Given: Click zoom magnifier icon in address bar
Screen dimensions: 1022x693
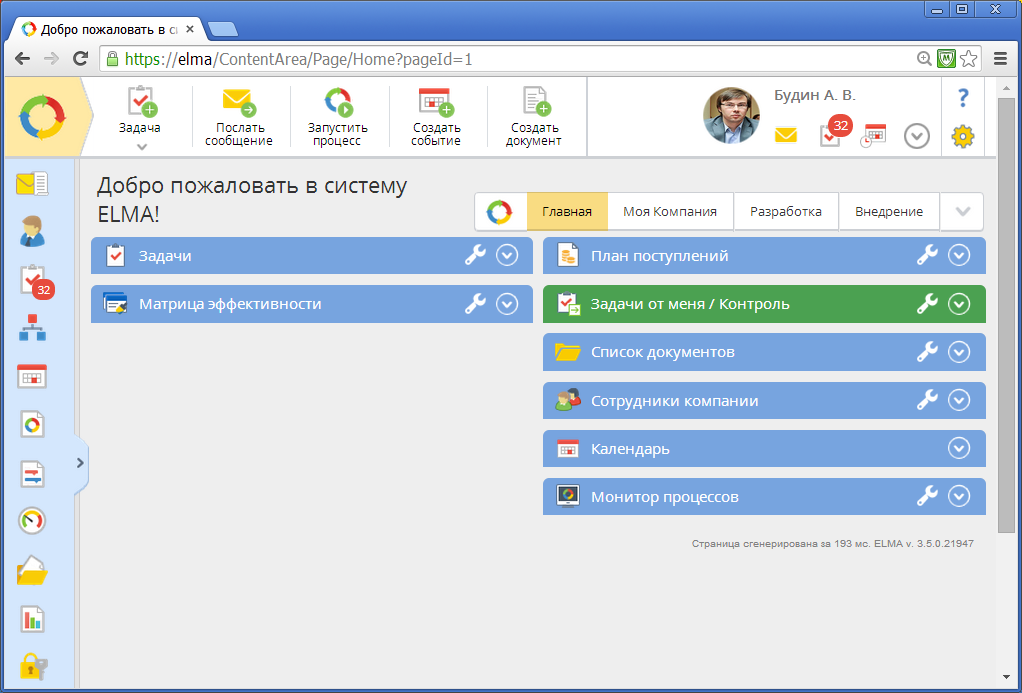Looking at the screenshot, I should point(924,59).
